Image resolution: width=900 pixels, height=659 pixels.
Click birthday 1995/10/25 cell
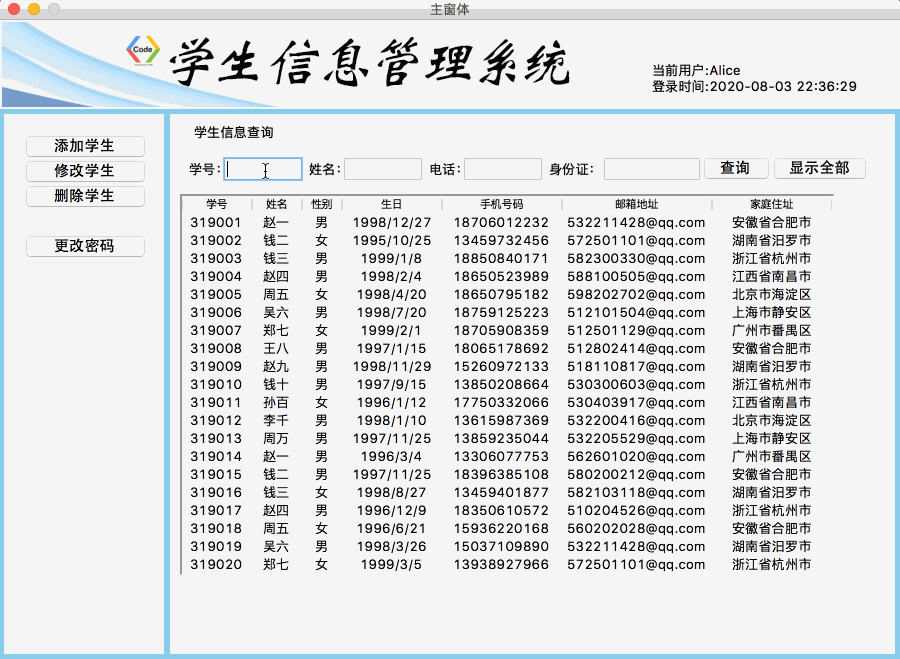tap(391, 241)
